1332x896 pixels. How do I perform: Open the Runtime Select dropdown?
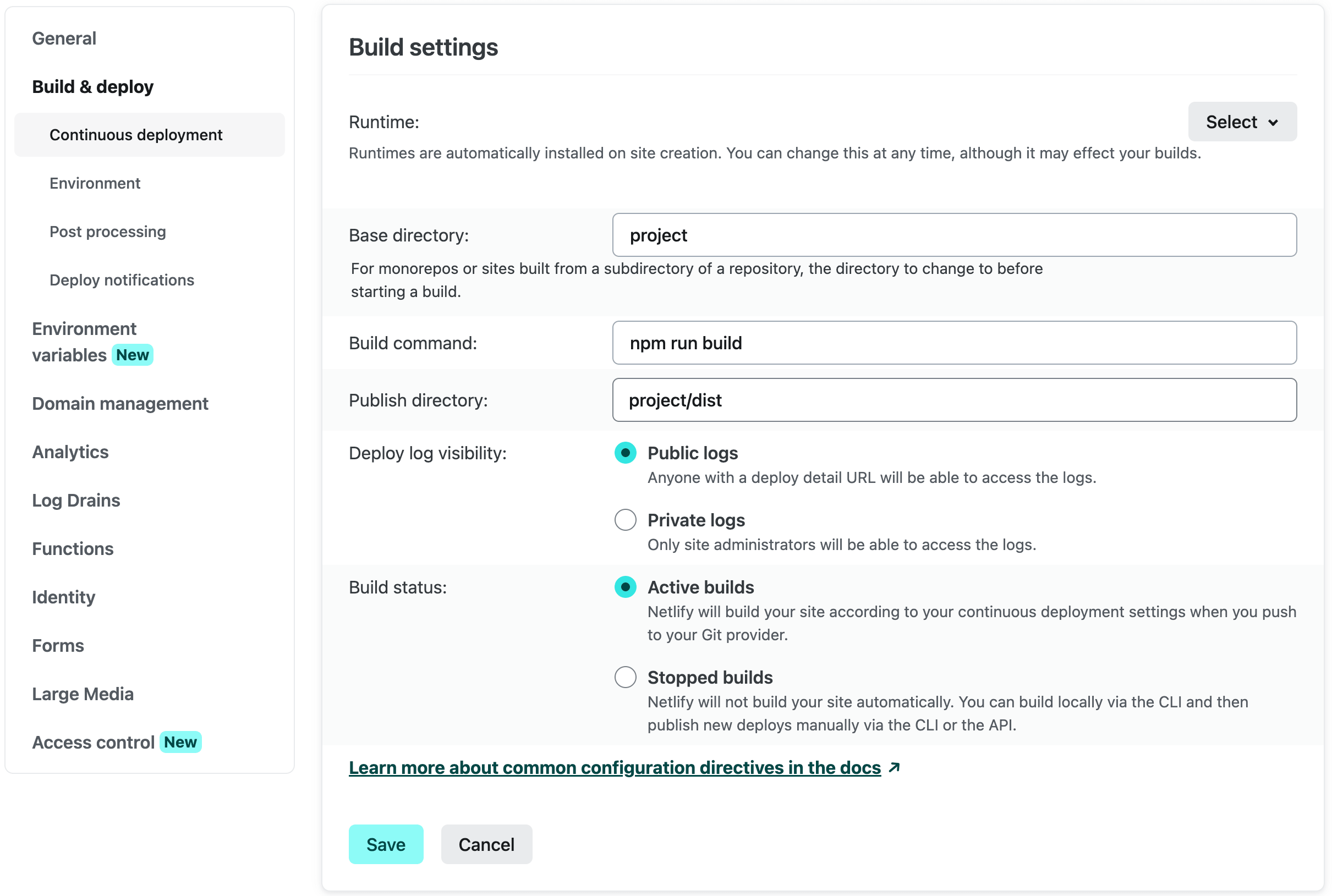1242,122
